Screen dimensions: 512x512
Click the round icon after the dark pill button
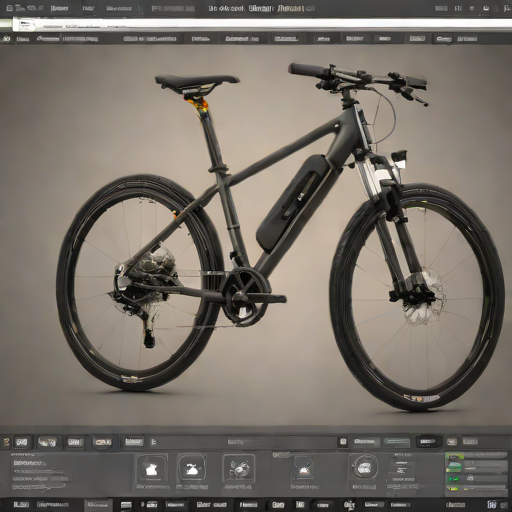pyautogui.click(x=452, y=442)
